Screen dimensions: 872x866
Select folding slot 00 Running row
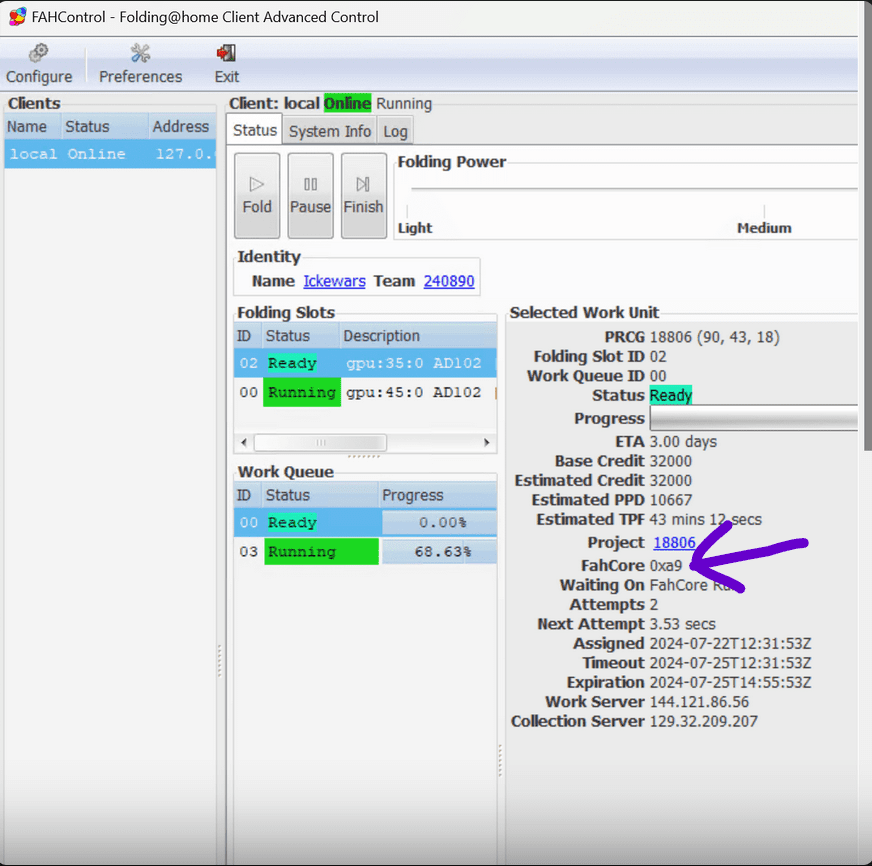click(x=365, y=392)
